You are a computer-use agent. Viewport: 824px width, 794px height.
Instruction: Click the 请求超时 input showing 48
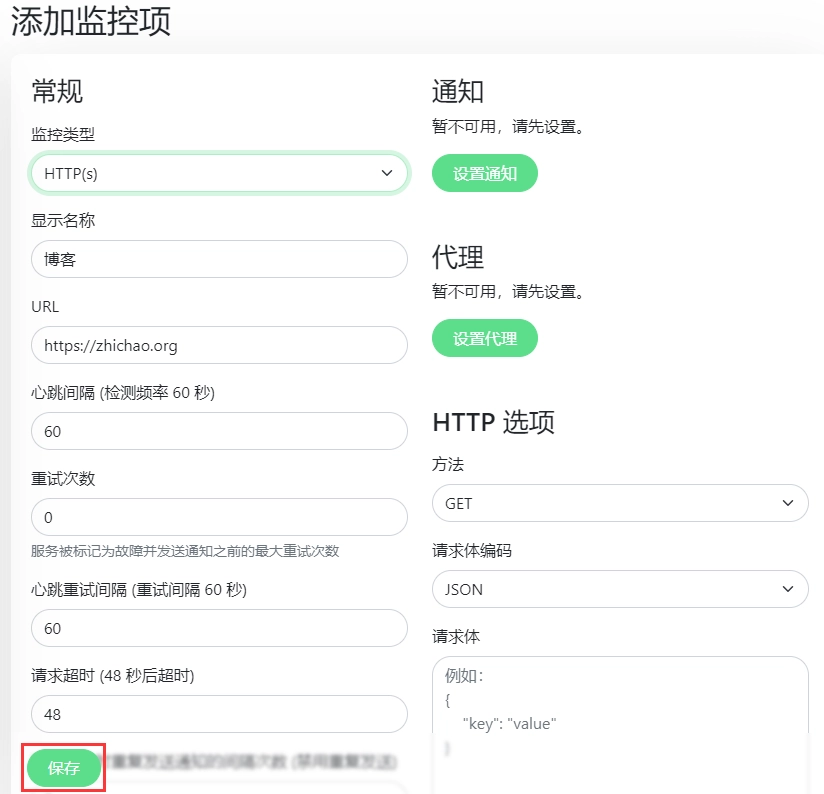point(219,714)
